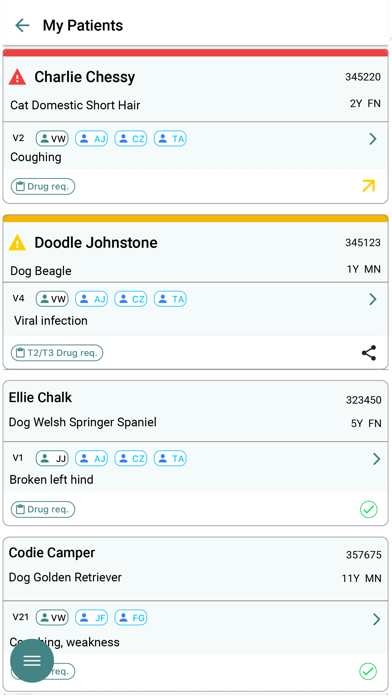
Task: Expand Ellie Chalk's Broken left hind chevron
Action: (376, 459)
